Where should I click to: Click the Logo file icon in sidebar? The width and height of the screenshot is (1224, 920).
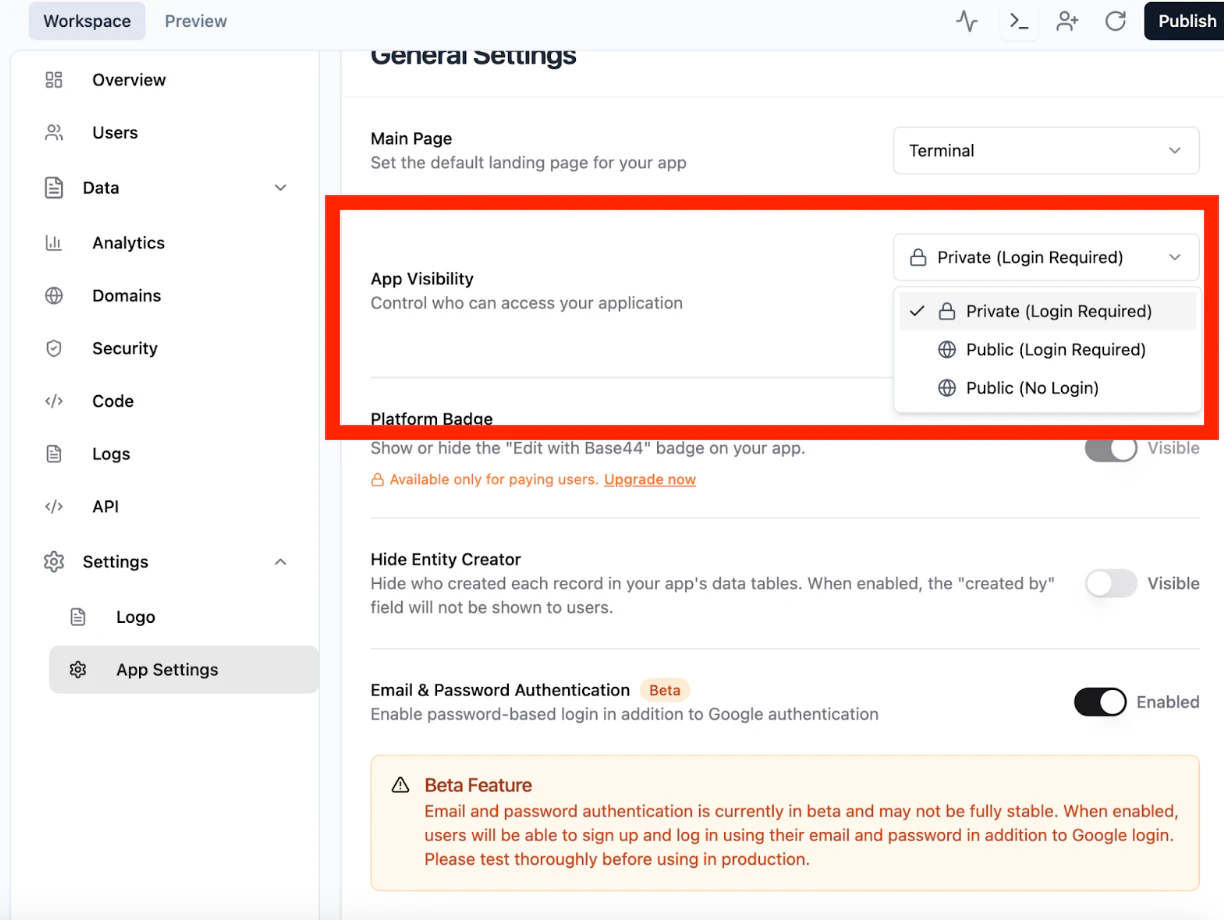78,617
